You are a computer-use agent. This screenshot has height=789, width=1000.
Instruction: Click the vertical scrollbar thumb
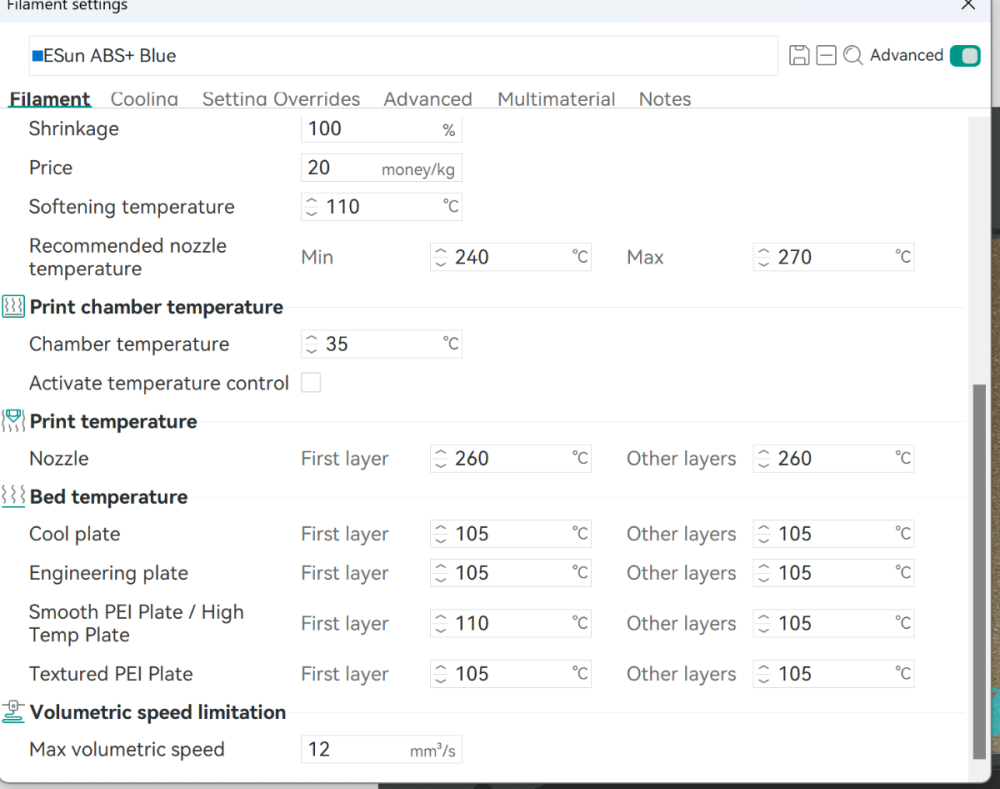tap(980, 572)
